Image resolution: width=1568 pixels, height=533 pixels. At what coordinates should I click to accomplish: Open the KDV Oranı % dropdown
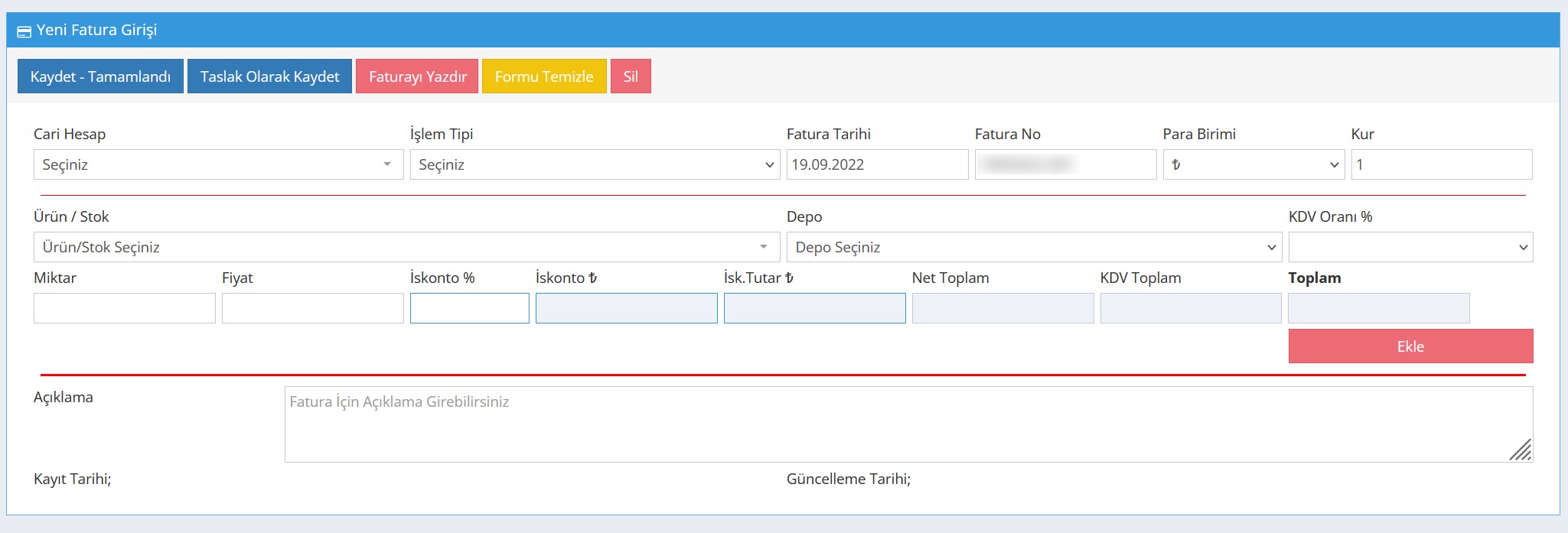(x=1410, y=247)
